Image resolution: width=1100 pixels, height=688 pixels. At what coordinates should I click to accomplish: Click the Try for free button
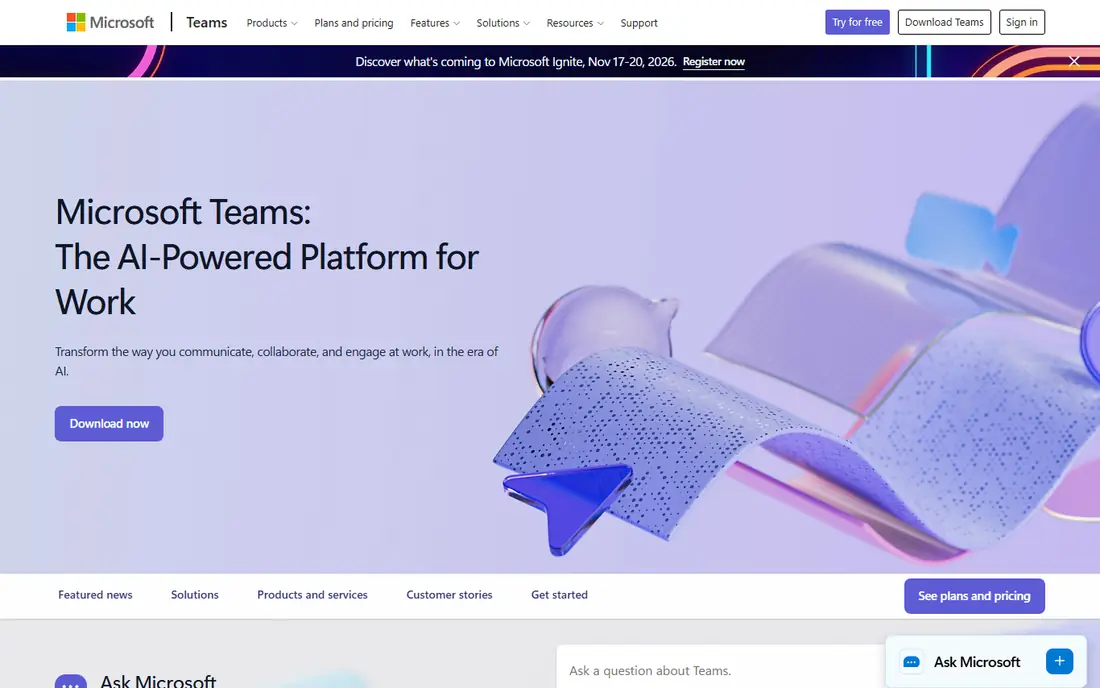click(857, 22)
